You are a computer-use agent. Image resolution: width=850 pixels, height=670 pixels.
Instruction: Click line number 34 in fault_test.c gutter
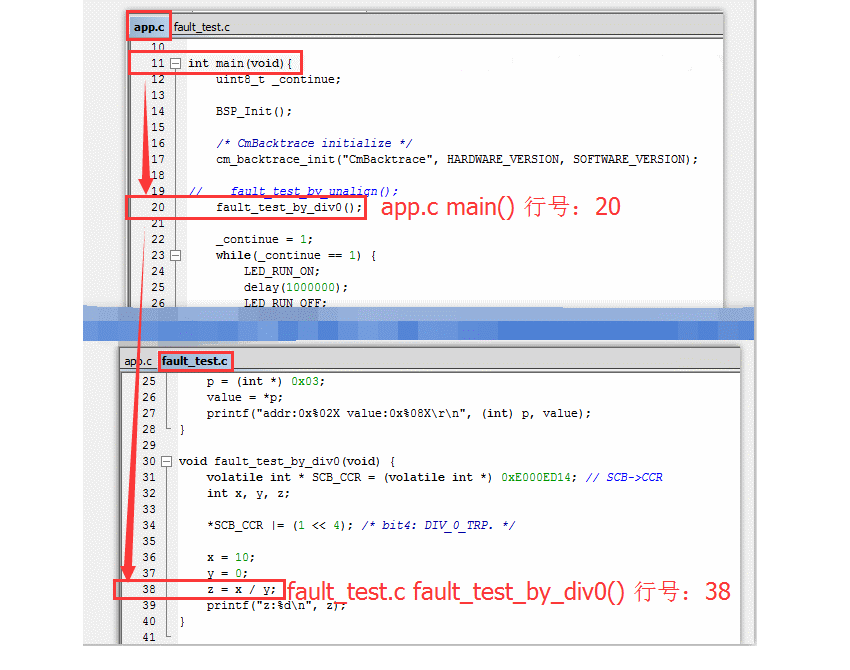coord(148,525)
